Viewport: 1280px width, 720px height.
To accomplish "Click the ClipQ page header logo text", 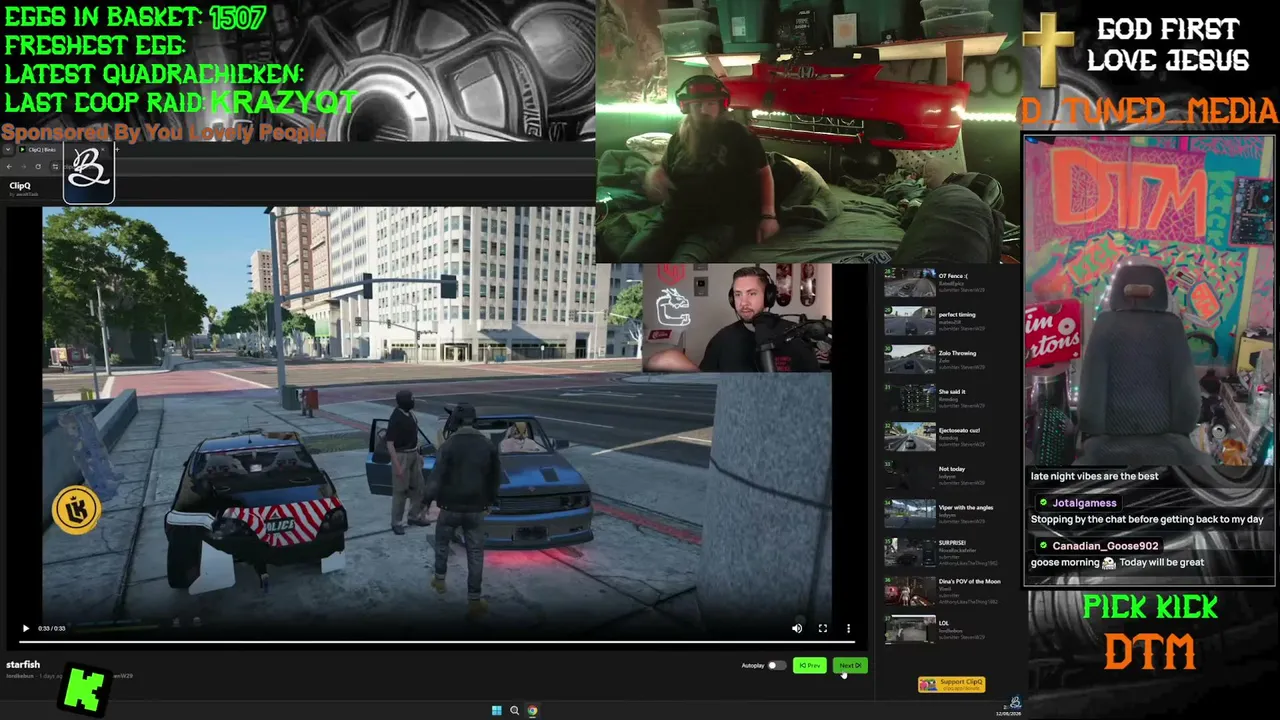I will pos(20,185).
